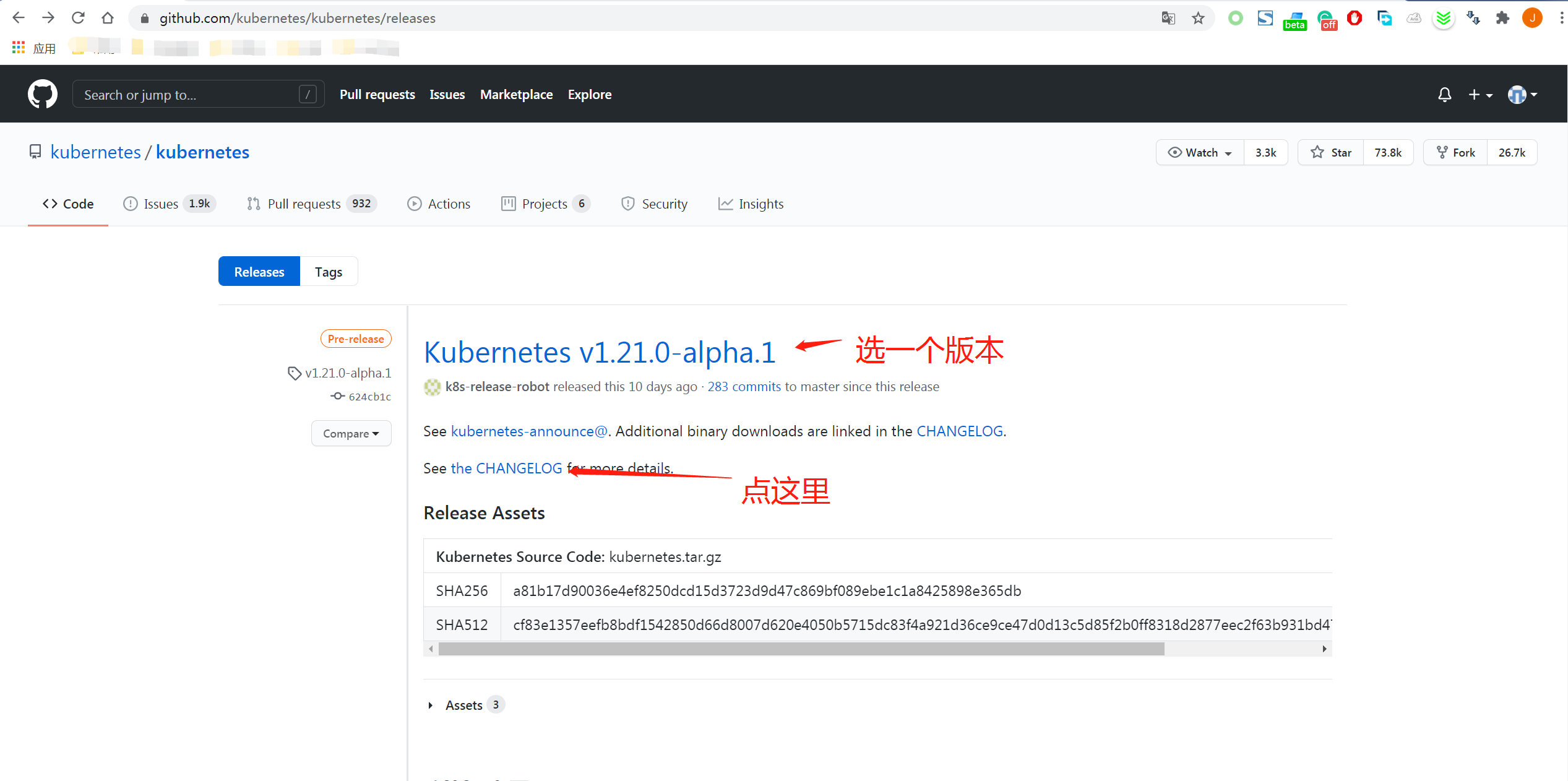
Task: Click the GitHub octocat logo
Action: tap(42, 94)
